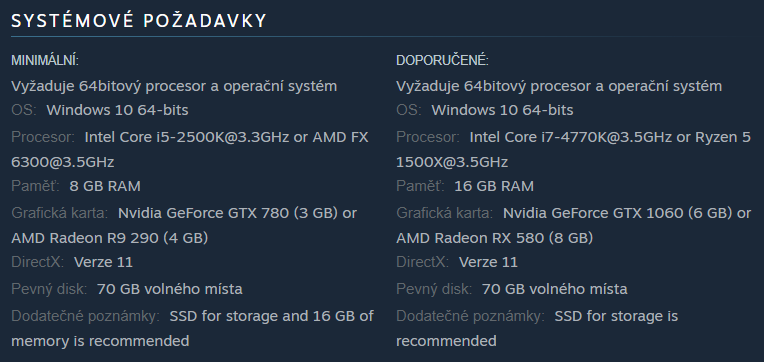Click the Intel Core i5-2500K processor text

187,137
